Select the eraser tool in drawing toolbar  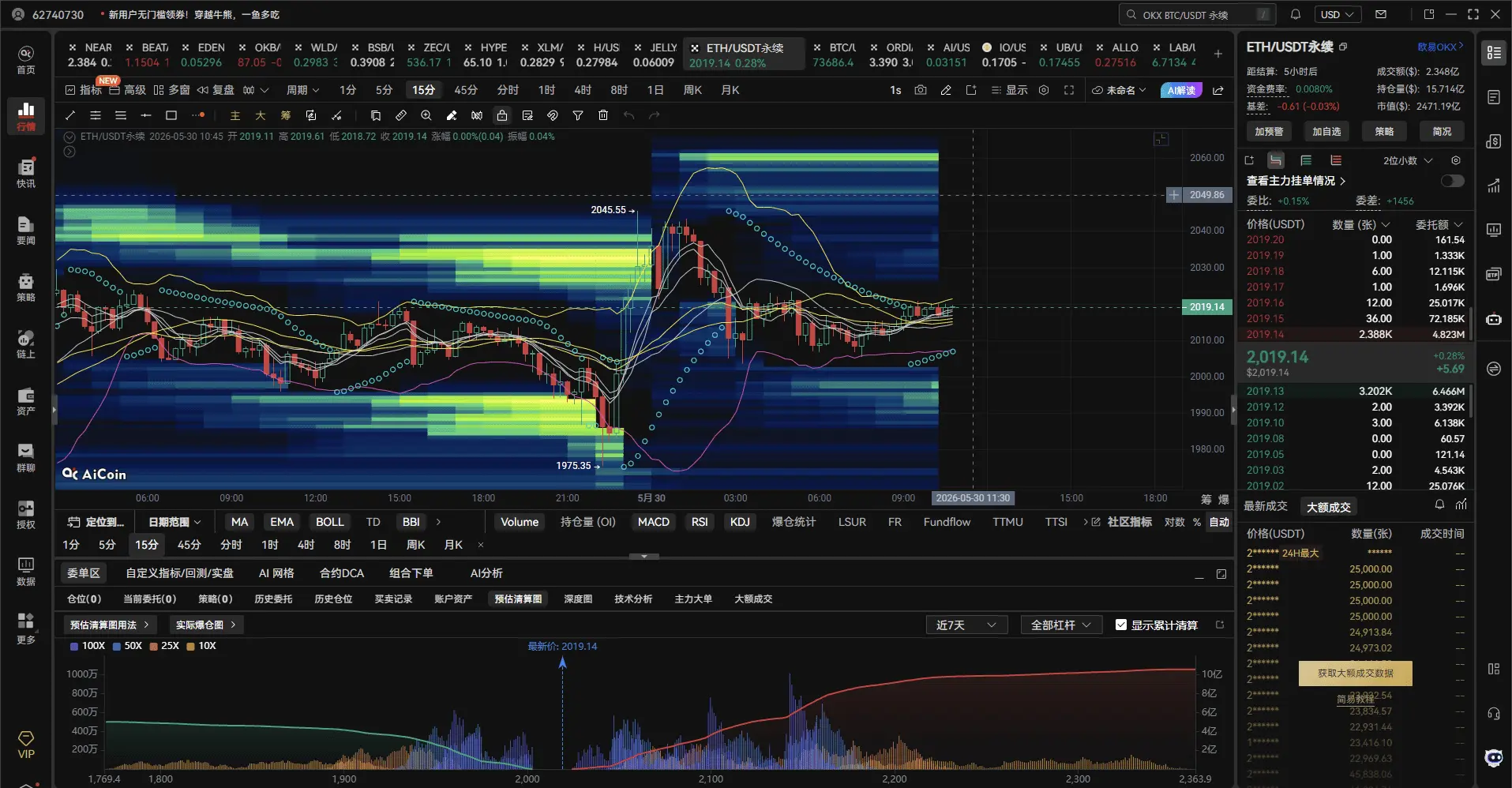pyautogui.click(x=452, y=115)
